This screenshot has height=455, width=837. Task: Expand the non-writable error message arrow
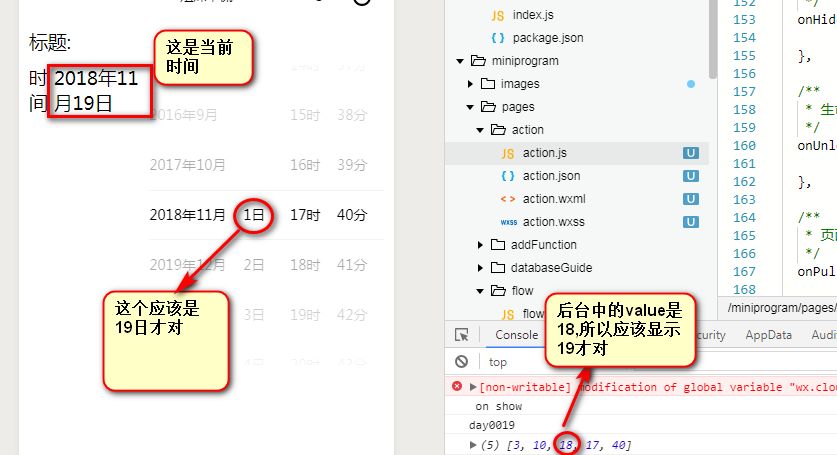pos(473,387)
